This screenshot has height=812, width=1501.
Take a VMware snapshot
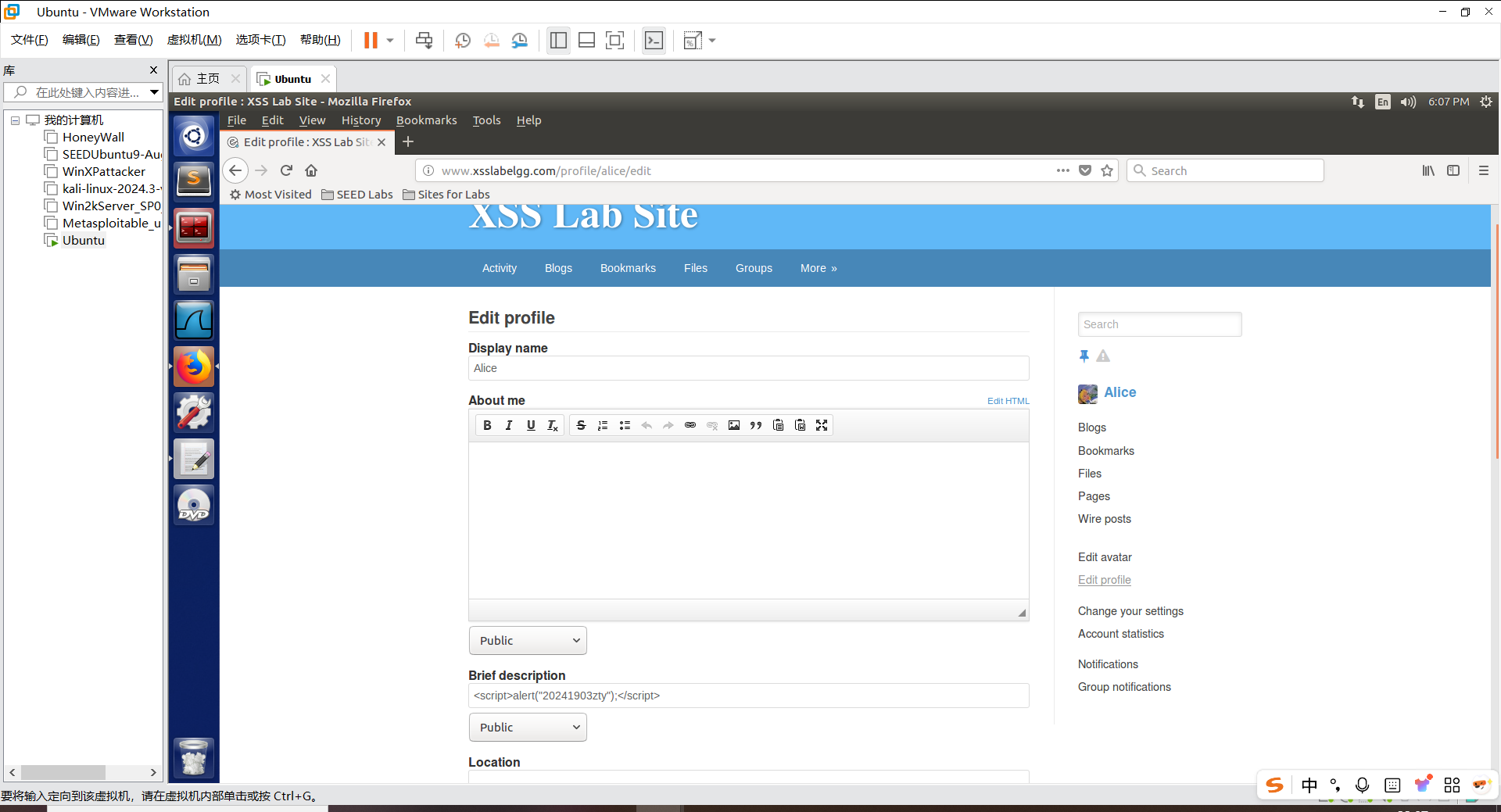coord(463,41)
